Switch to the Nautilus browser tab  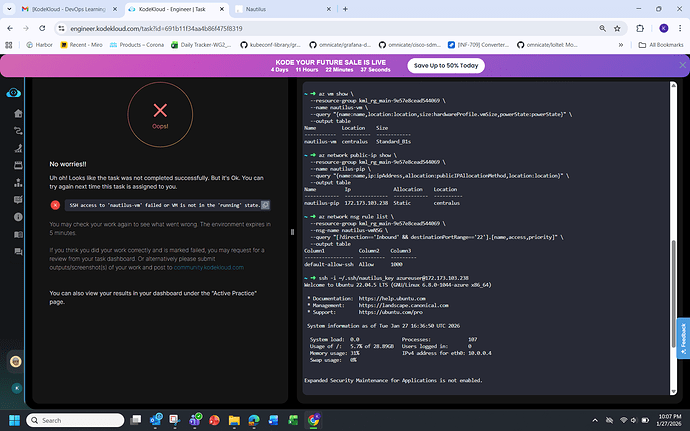(283, 9)
